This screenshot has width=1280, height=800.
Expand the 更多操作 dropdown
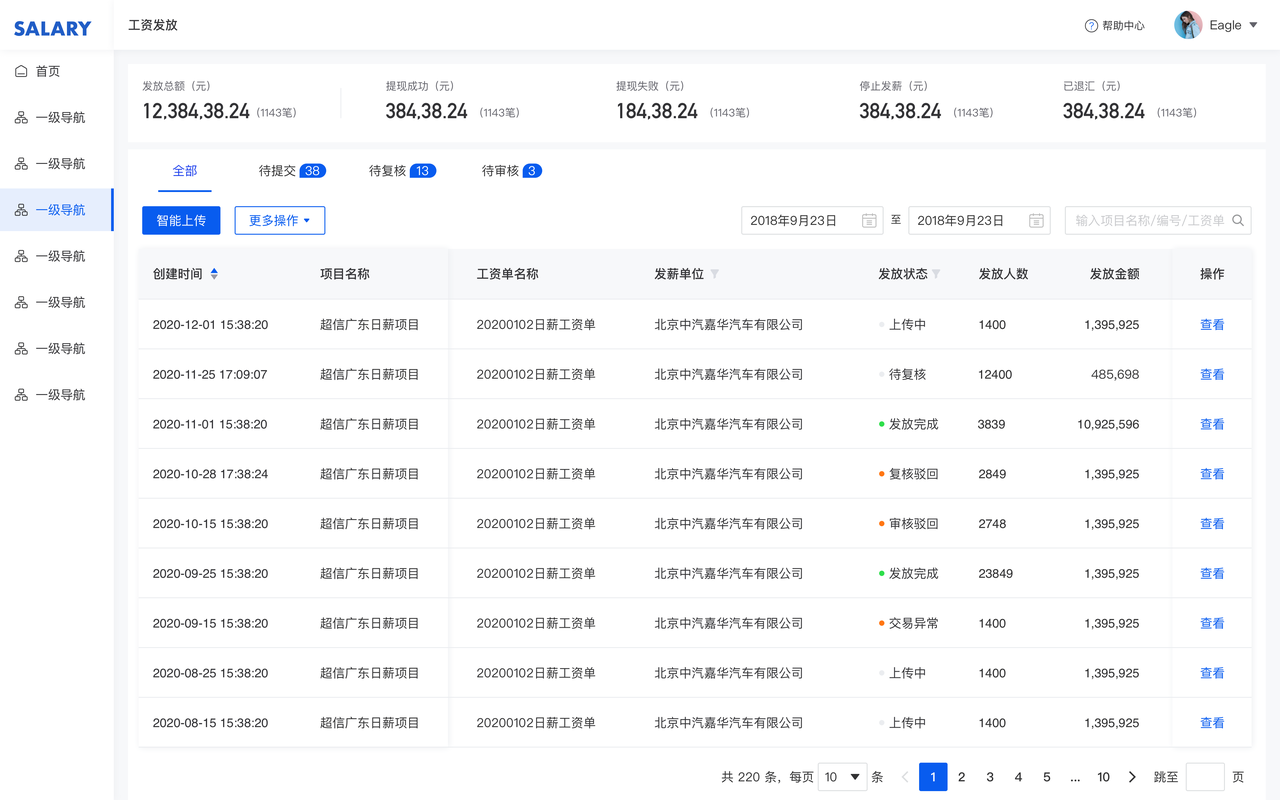[280, 221]
